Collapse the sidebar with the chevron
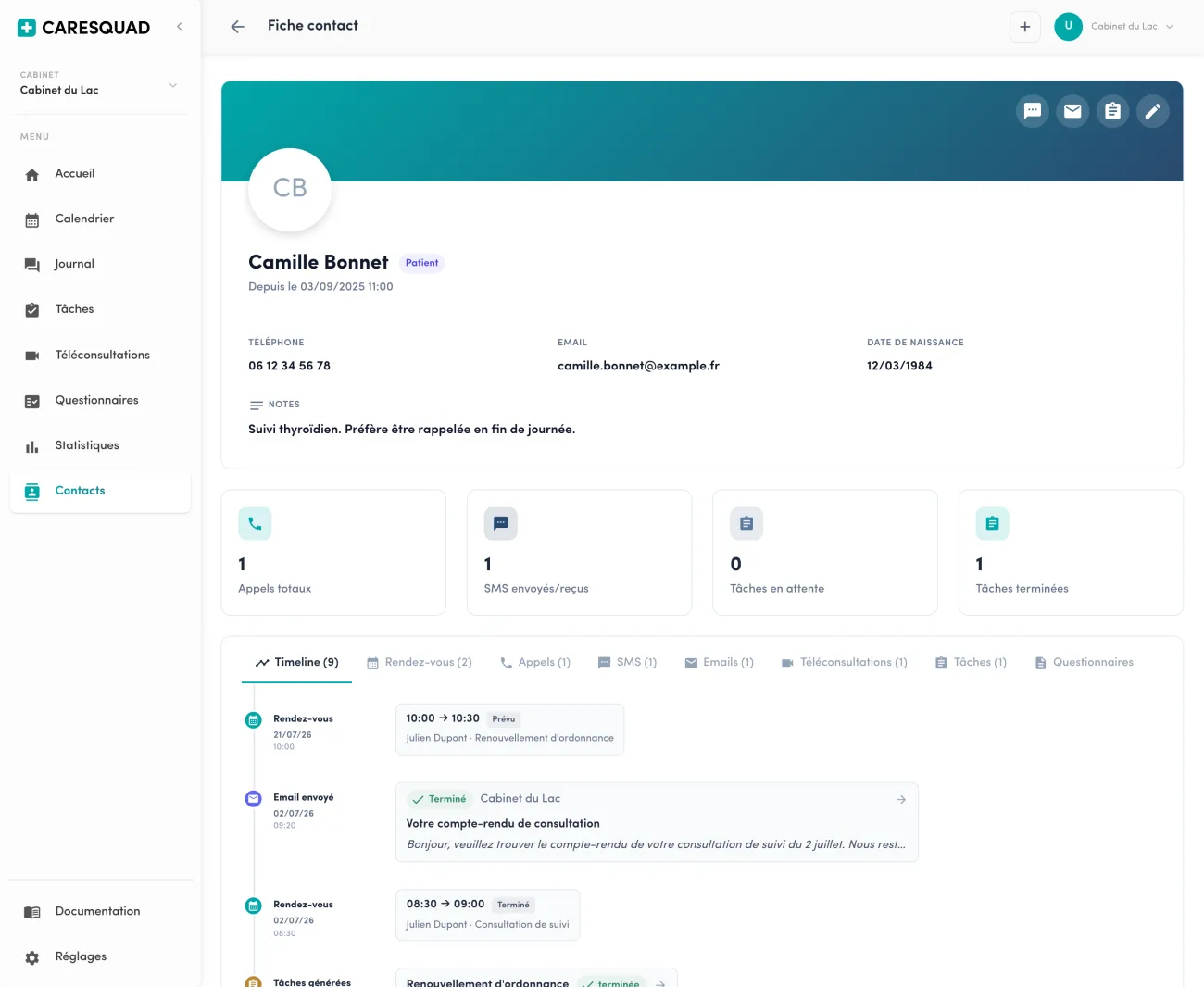The width and height of the screenshot is (1204, 987). tap(179, 27)
